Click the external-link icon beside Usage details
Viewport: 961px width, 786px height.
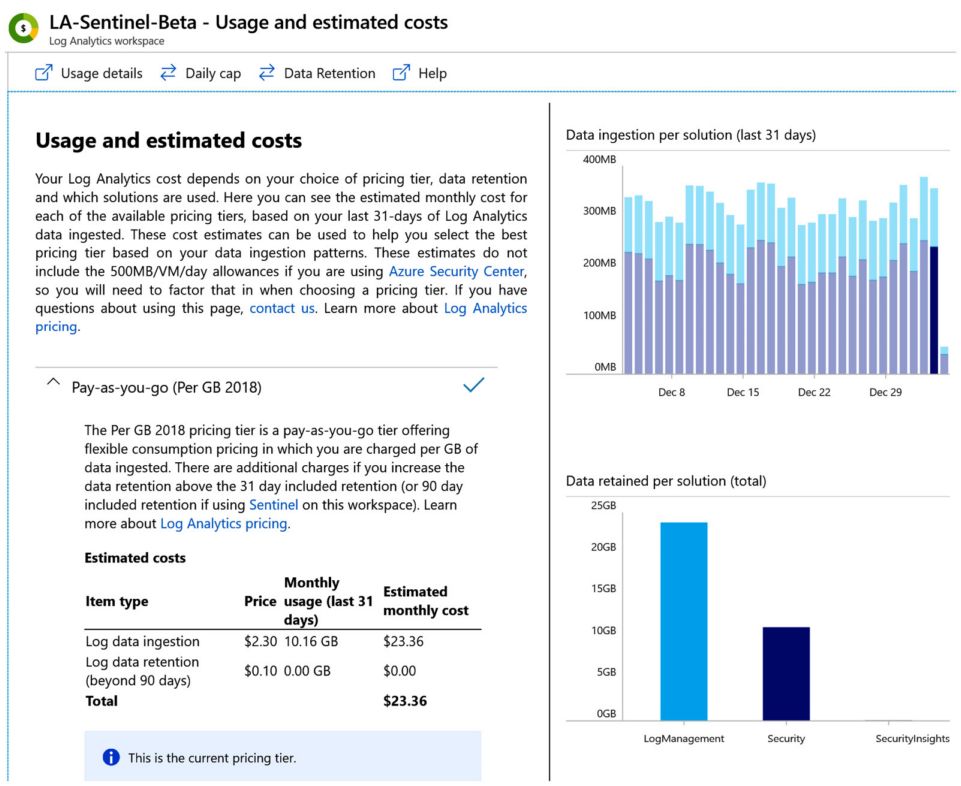click(x=42, y=72)
